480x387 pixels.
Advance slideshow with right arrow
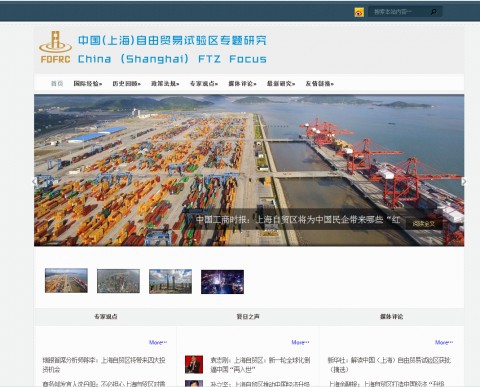pos(463,181)
